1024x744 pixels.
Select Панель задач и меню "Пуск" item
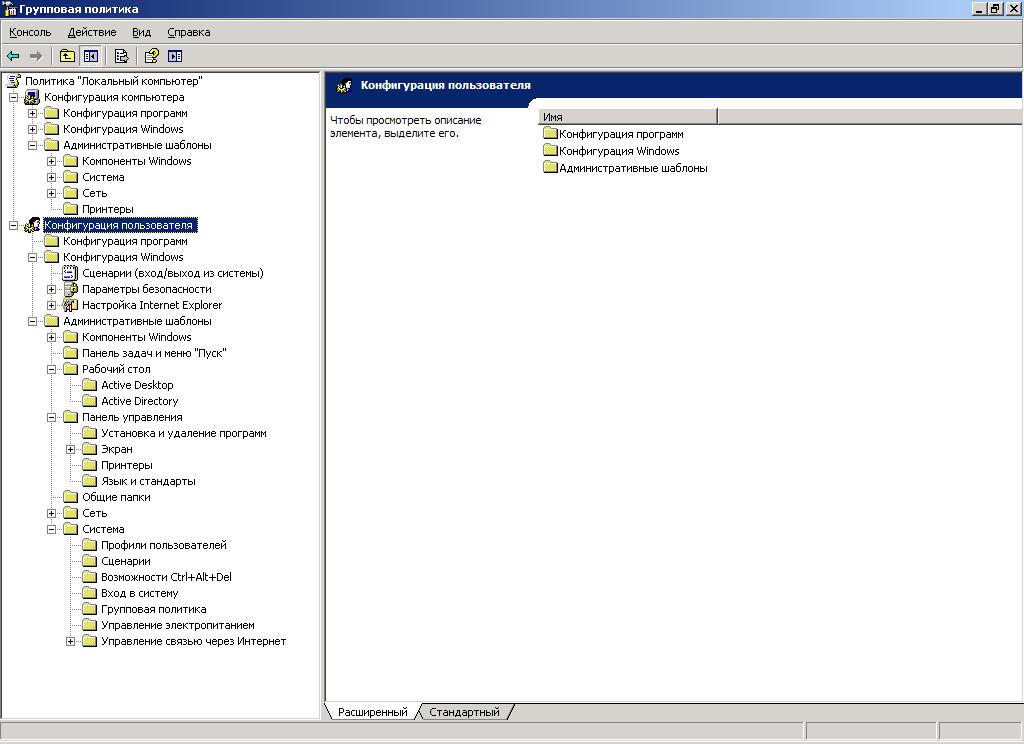(x=154, y=353)
